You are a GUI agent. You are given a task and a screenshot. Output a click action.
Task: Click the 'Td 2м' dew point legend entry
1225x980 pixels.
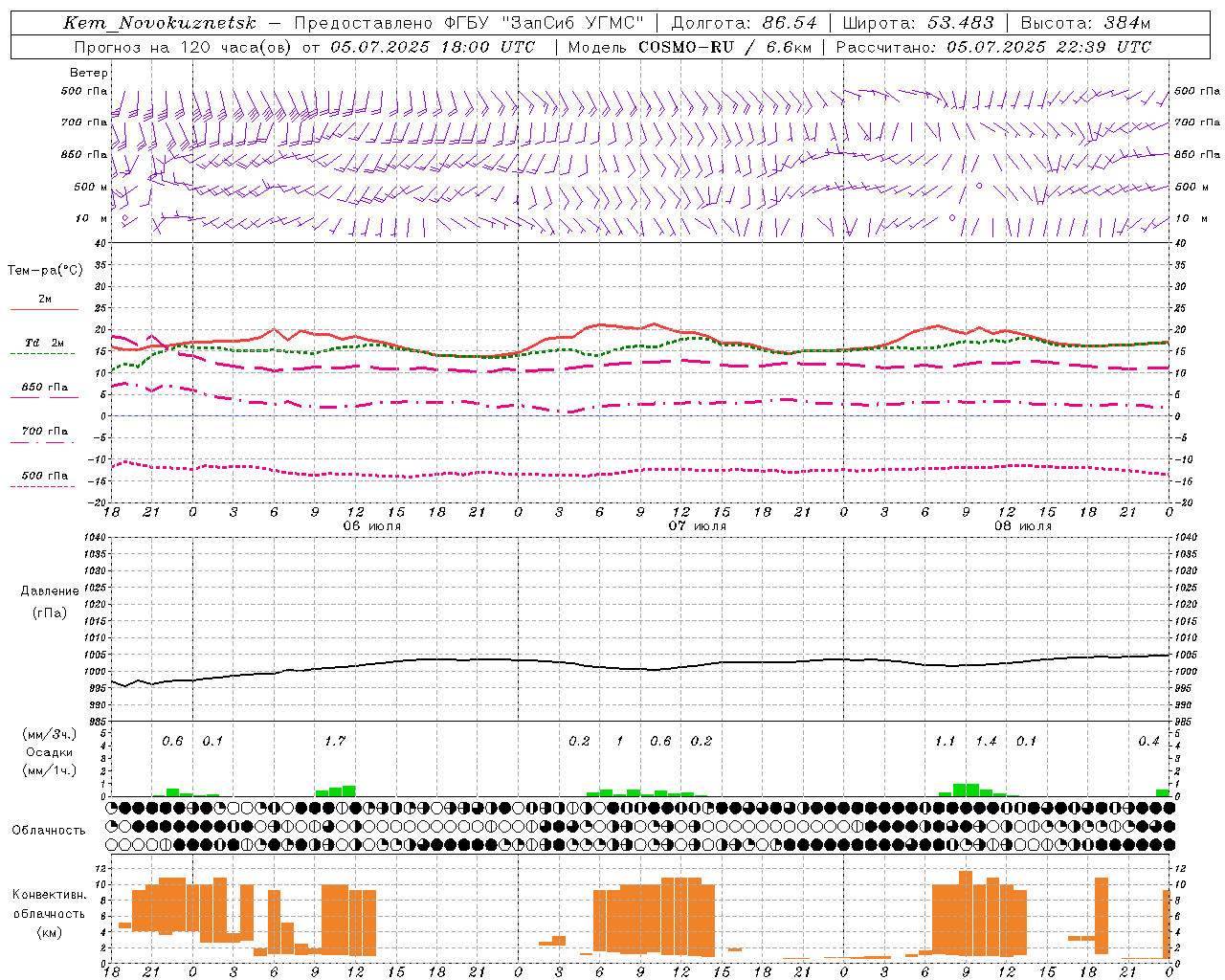(x=45, y=343)
